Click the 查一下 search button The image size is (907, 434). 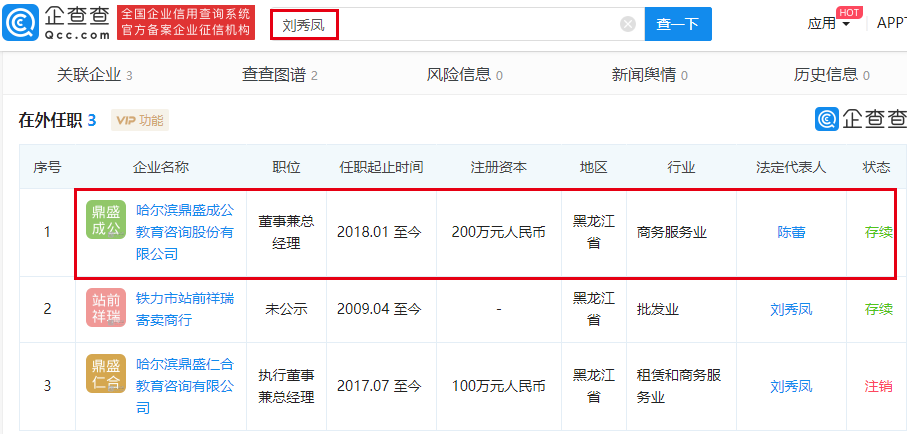click(678, 24)
